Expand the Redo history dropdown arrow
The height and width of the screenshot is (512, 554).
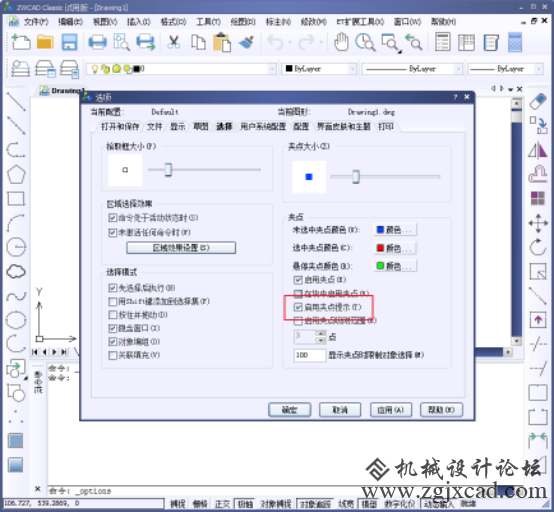[321, 42]
